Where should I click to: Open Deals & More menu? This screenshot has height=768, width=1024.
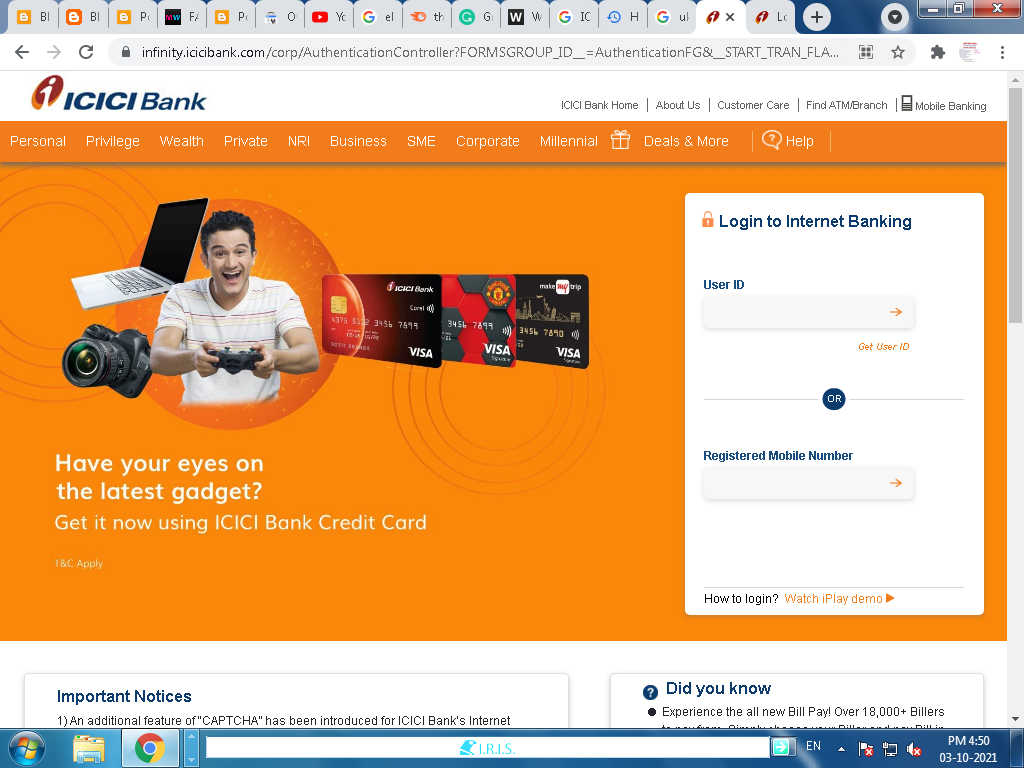pos(686,141)
